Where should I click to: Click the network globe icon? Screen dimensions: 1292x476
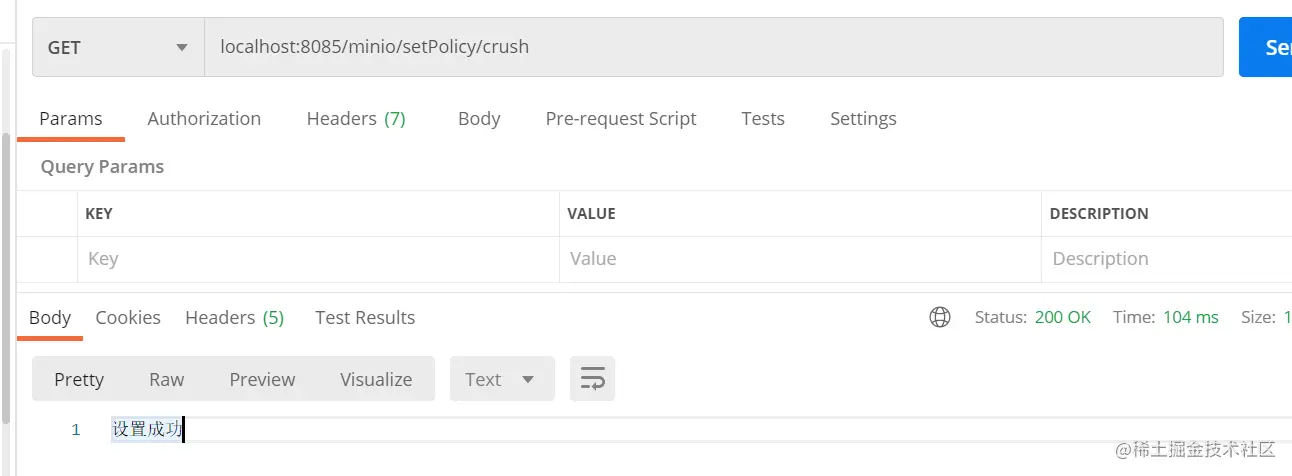tap(940, 317)
